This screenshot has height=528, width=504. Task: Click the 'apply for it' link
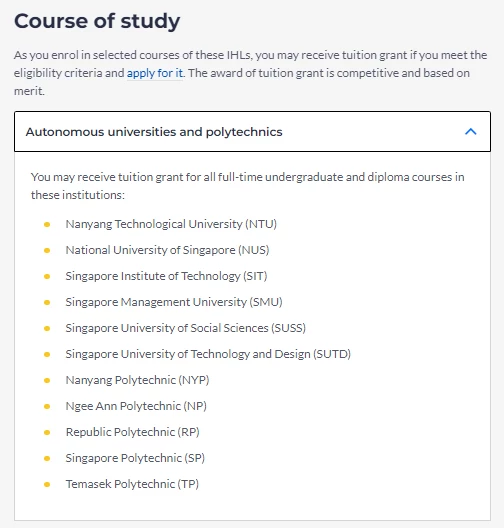click(155, 73)
